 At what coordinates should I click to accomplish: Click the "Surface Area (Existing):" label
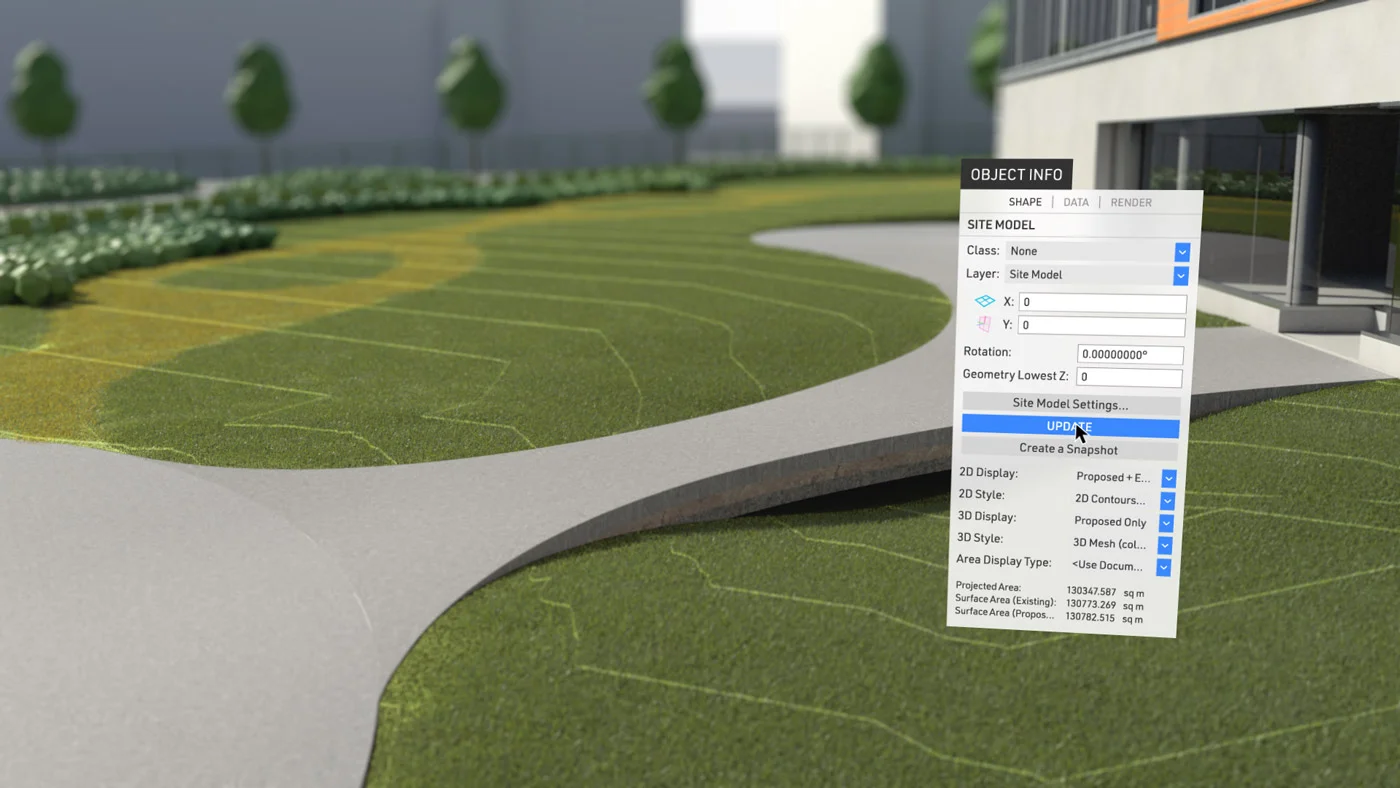(x=1005, y=600)
